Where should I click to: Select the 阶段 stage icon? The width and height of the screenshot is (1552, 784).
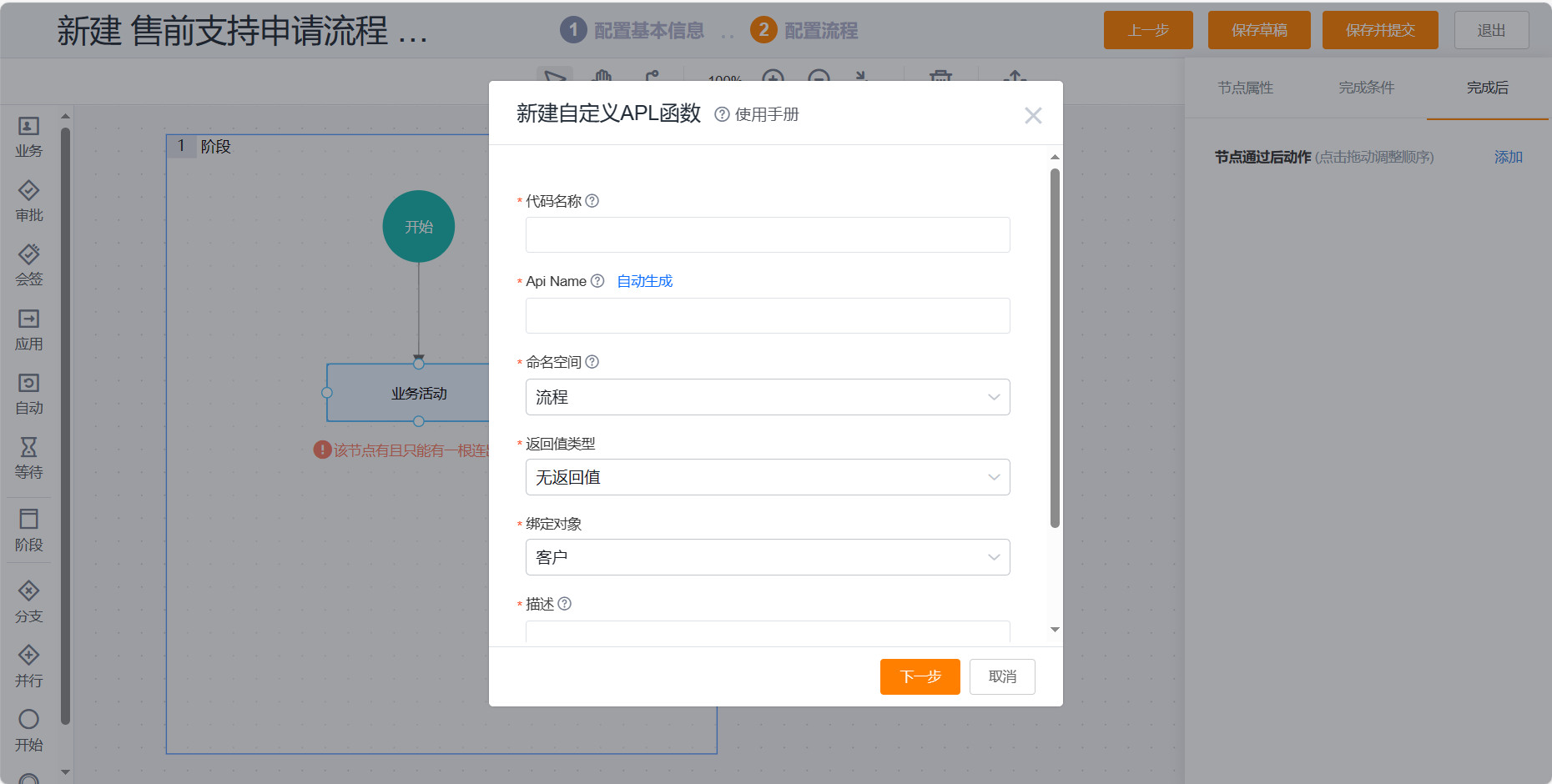(x=28, y=519)
